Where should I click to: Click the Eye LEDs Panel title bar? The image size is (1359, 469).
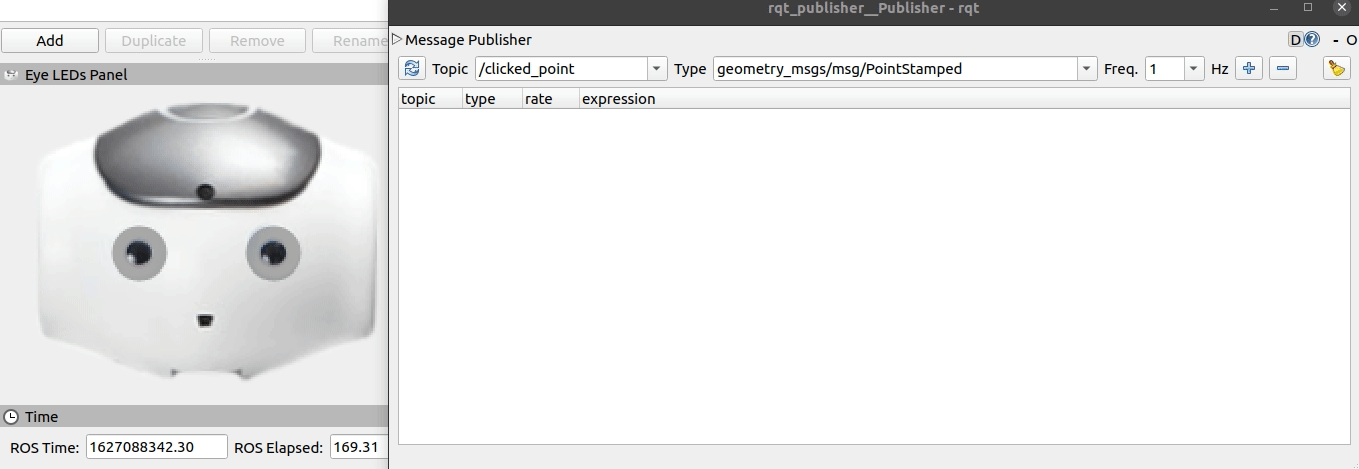click(194, 75)
